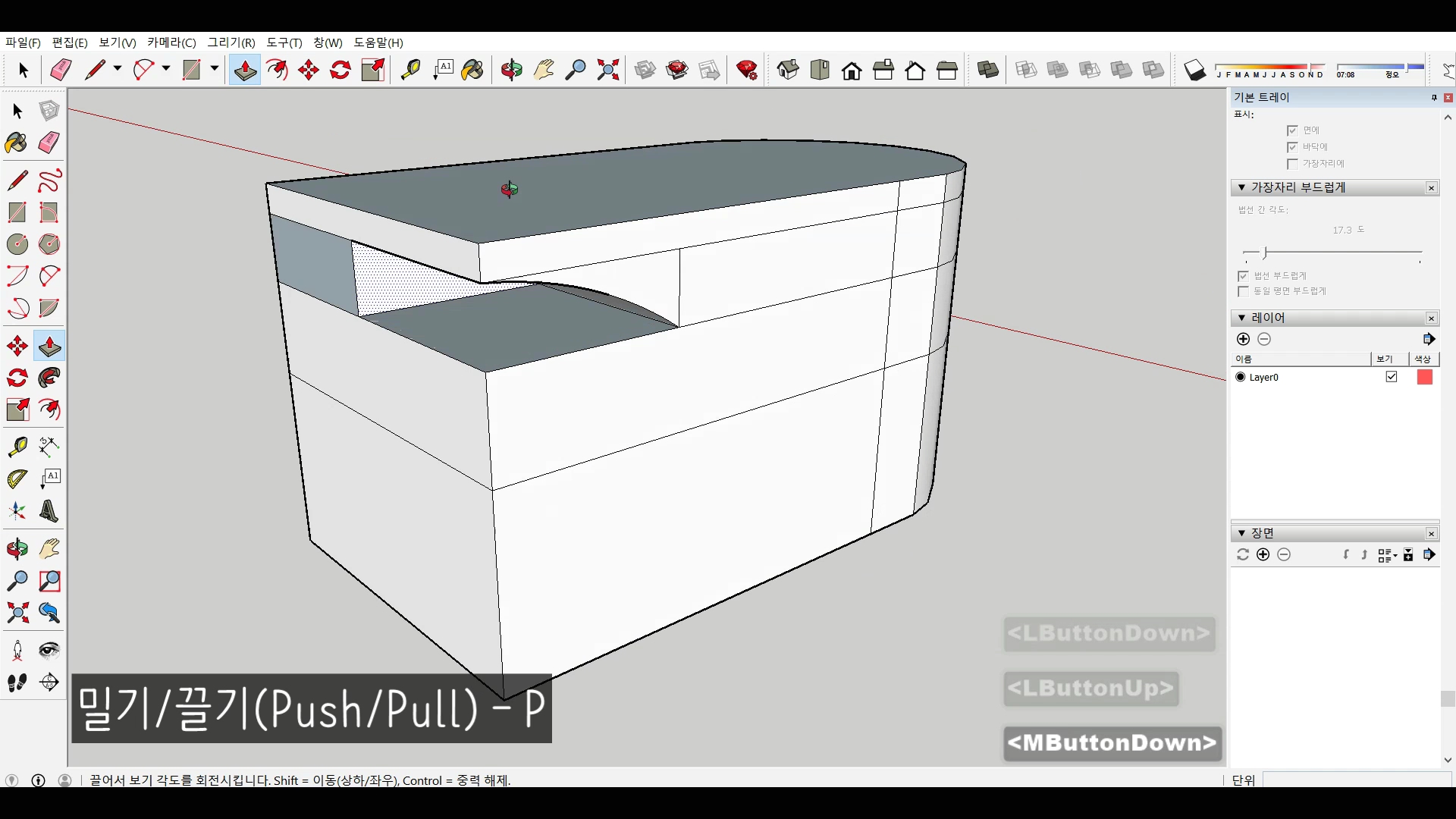Collapse the 레이어 panel section
1456x819 pixels.
tap(1241, 318)
